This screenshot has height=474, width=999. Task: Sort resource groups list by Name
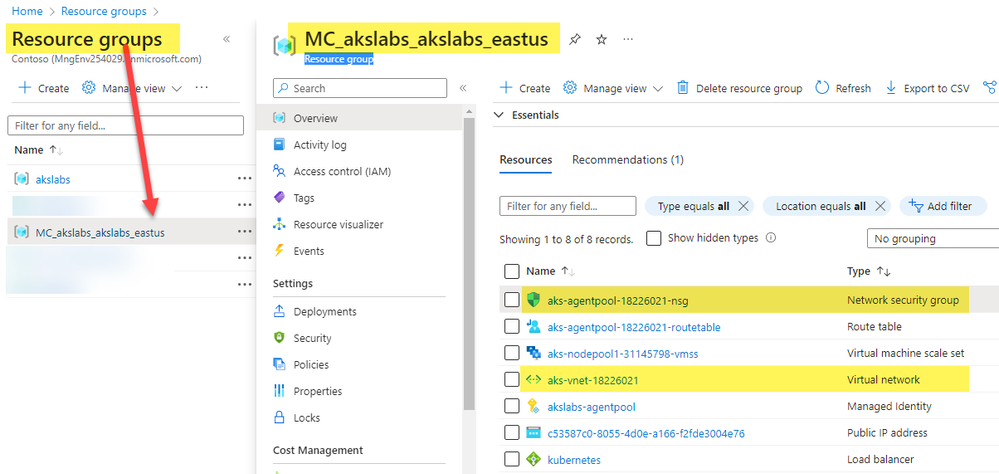click(38, 150)
